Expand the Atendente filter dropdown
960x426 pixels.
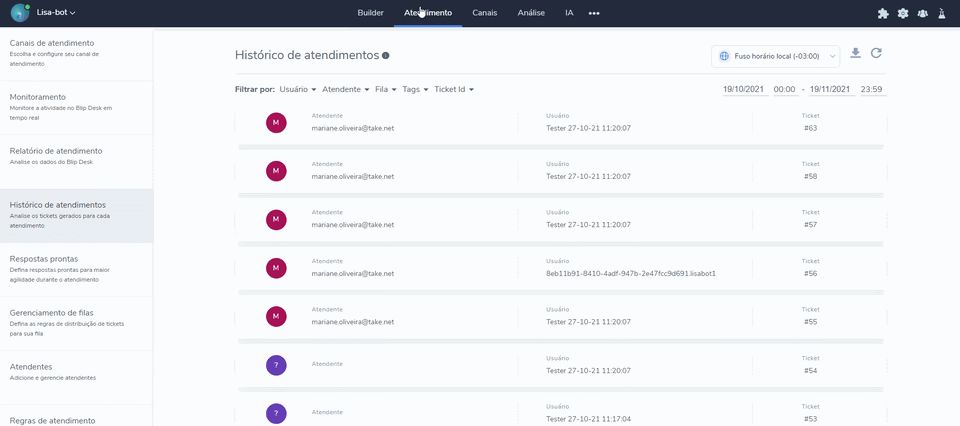tap(345, 89)
